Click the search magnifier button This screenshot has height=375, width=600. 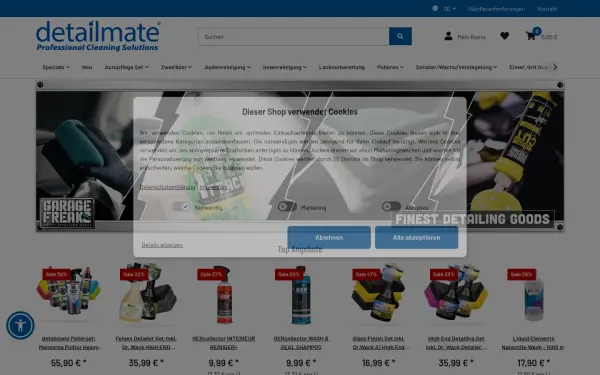click(400, 36)
